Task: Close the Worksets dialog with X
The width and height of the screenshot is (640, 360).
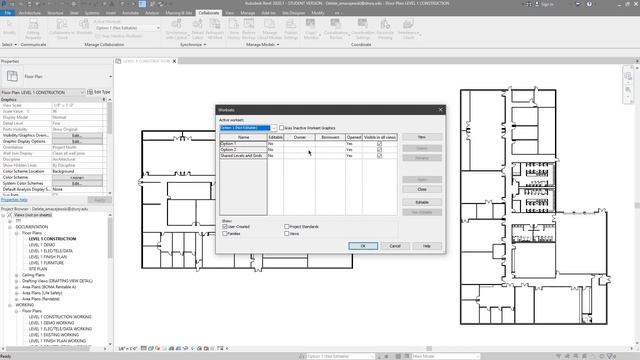Action: click(440, 109)
